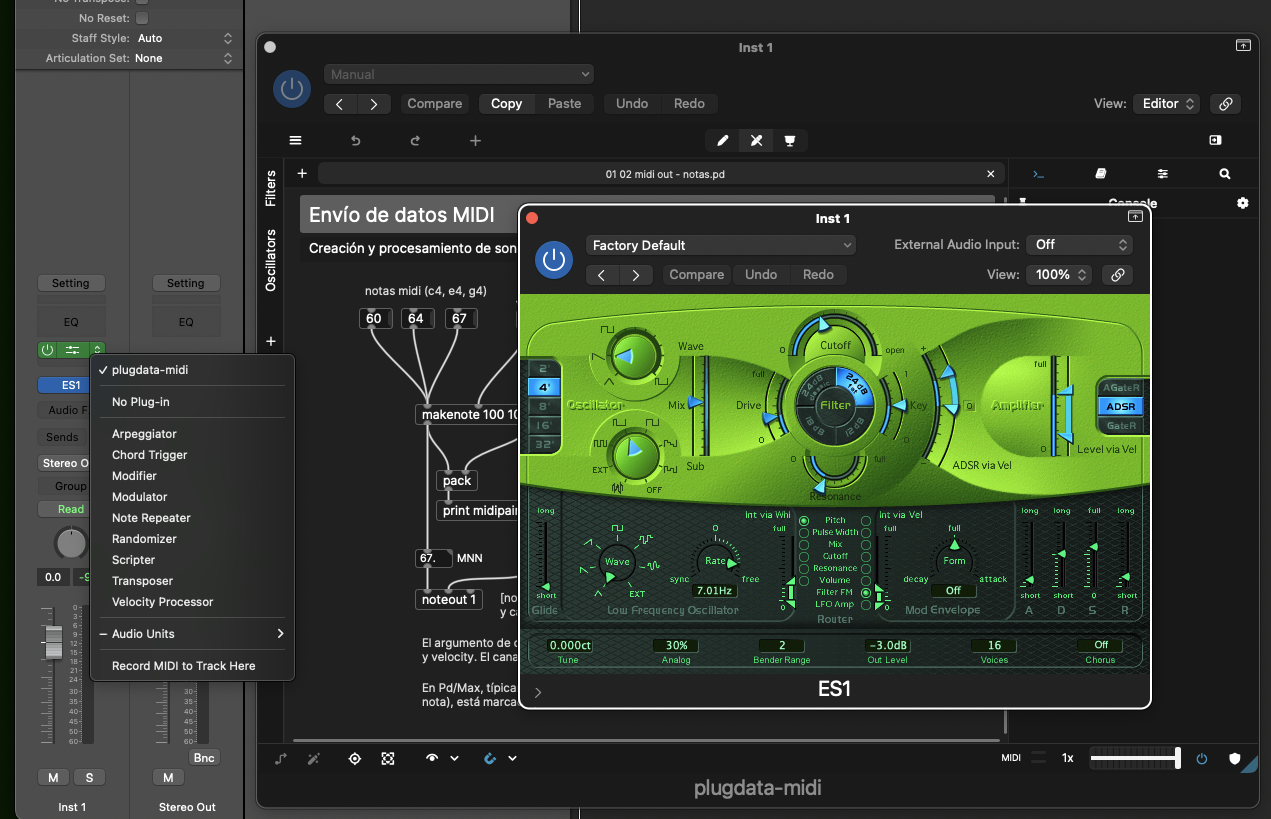Click plugdata link chain icon
This screenshot has height=819, width=1271.
point(1225,103)
